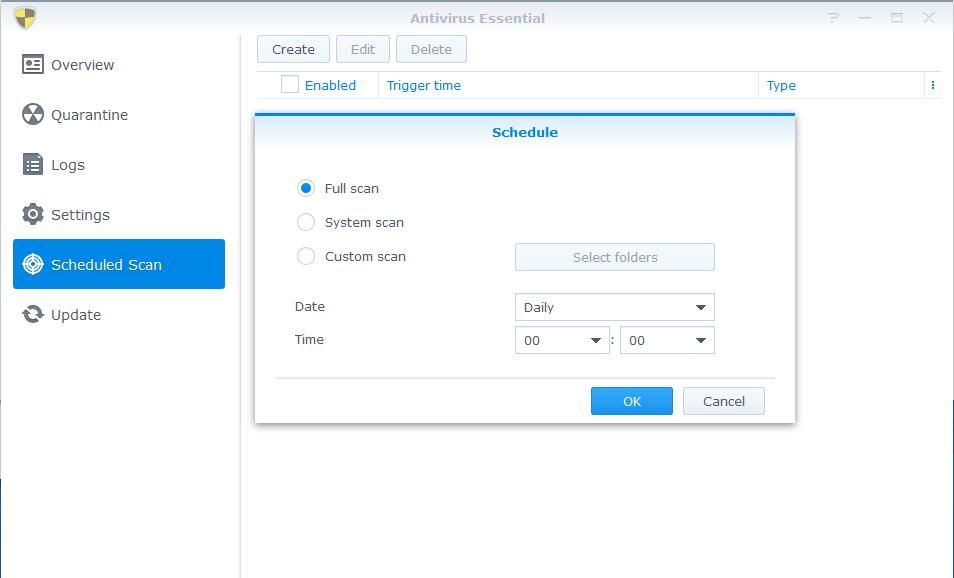
Task: Click the Date field label
Action: [x=310, y=307]
